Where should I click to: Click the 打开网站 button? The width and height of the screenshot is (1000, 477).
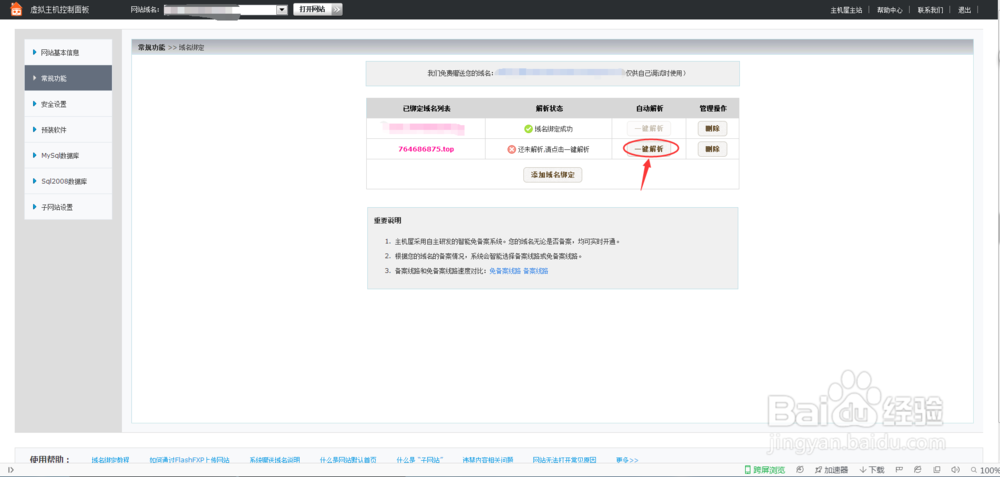318,10
